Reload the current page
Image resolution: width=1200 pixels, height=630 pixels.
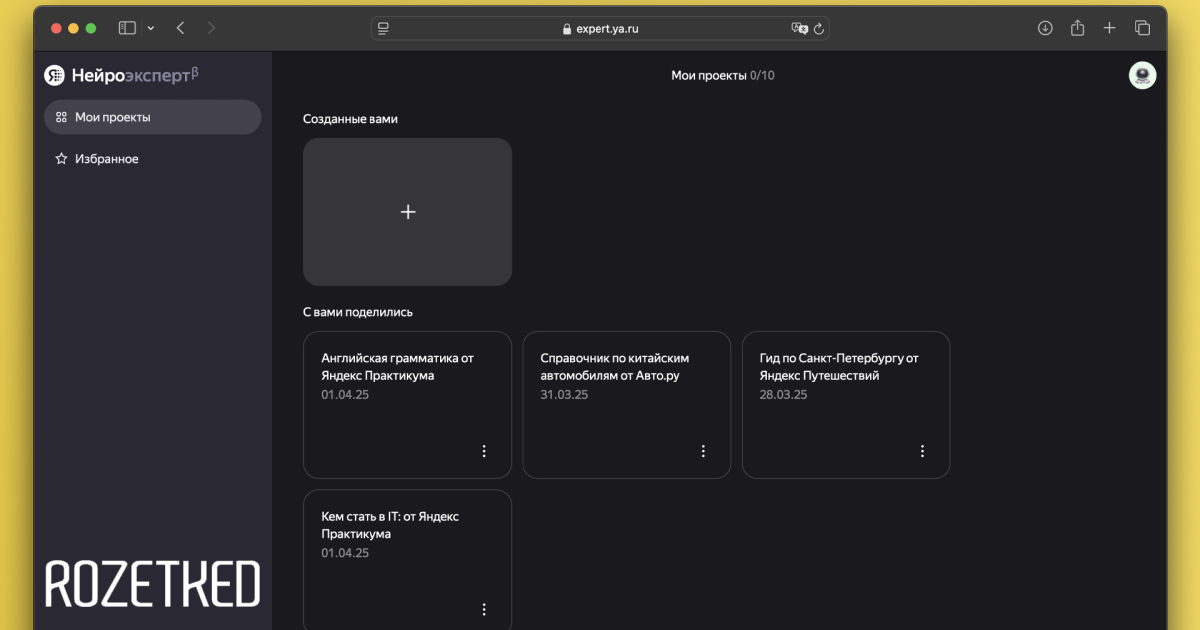pyautogui.click(x=819, y=28)
